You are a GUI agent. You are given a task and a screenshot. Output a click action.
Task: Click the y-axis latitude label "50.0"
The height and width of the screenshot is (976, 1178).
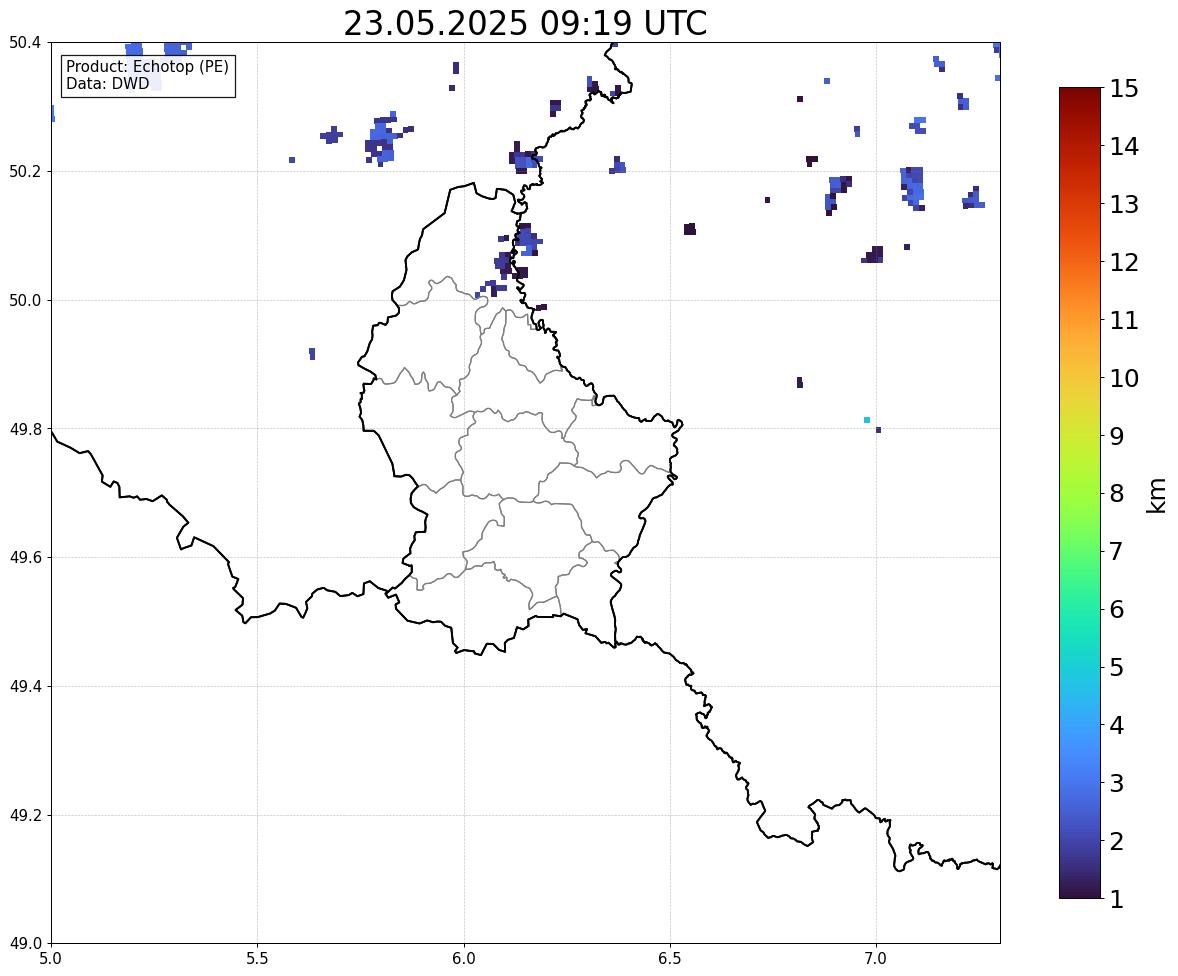[x=24, y=301]
